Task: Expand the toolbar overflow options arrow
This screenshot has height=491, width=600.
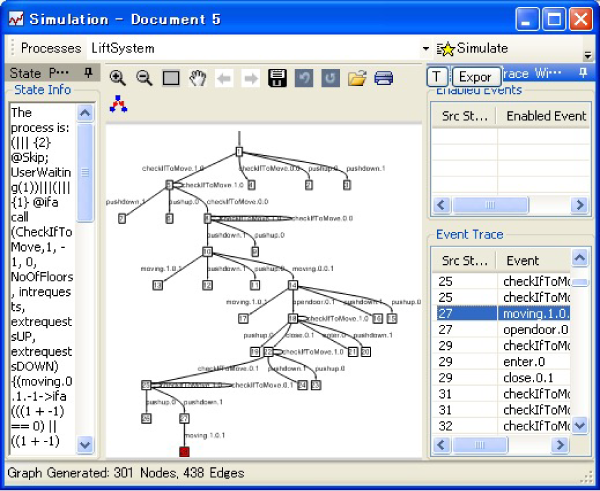Action: (588, 55)
